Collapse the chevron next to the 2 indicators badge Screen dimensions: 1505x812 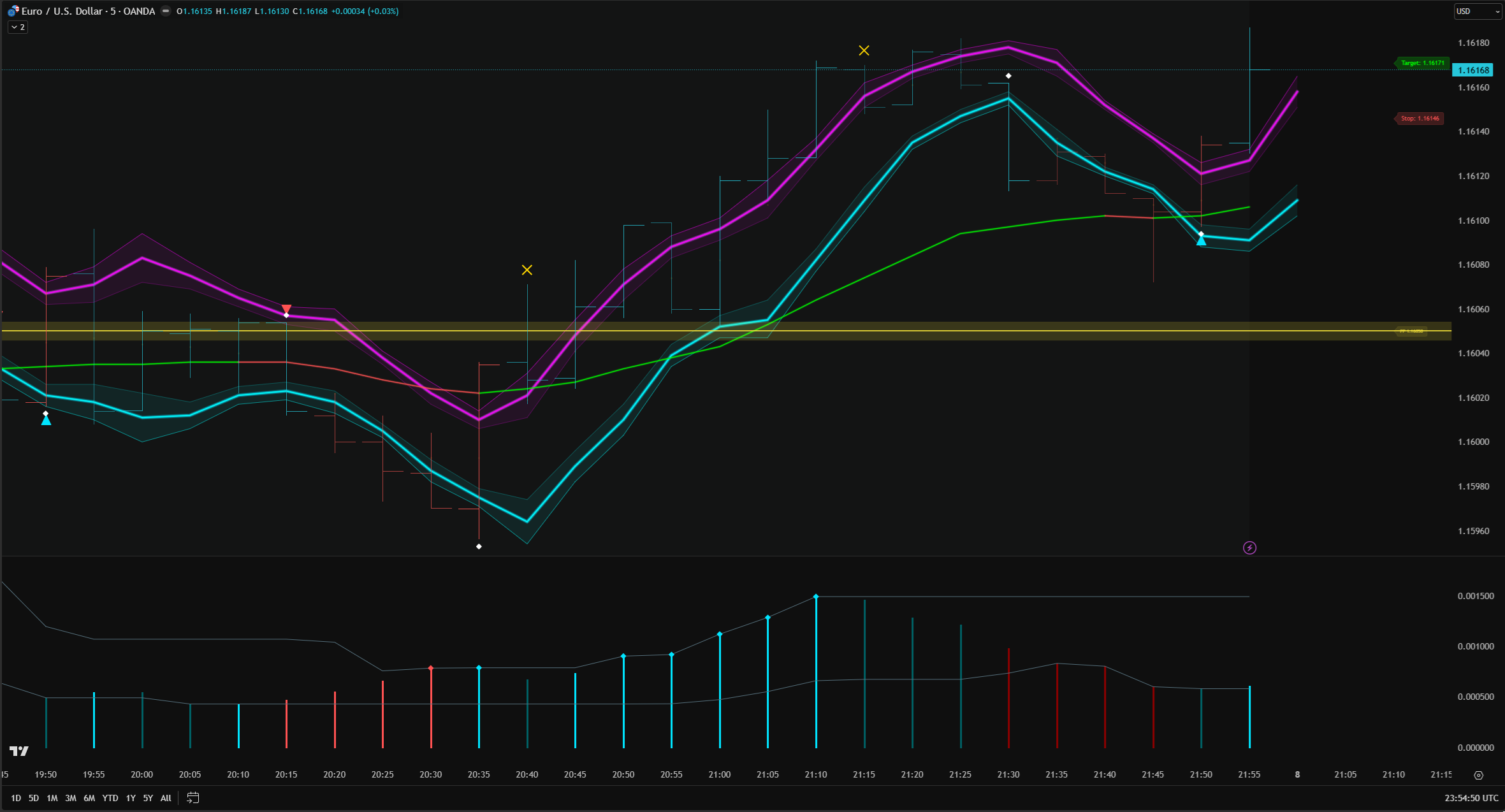click(x=13, y=27)
